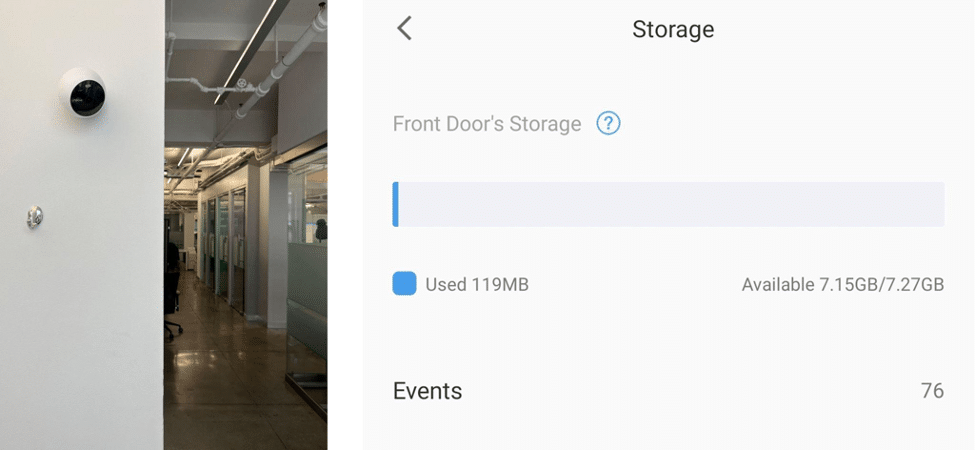Viewport: 977px width, 452px height.
Task: Click the blue filled end of storage bar
Action: [x=396, y=204]
